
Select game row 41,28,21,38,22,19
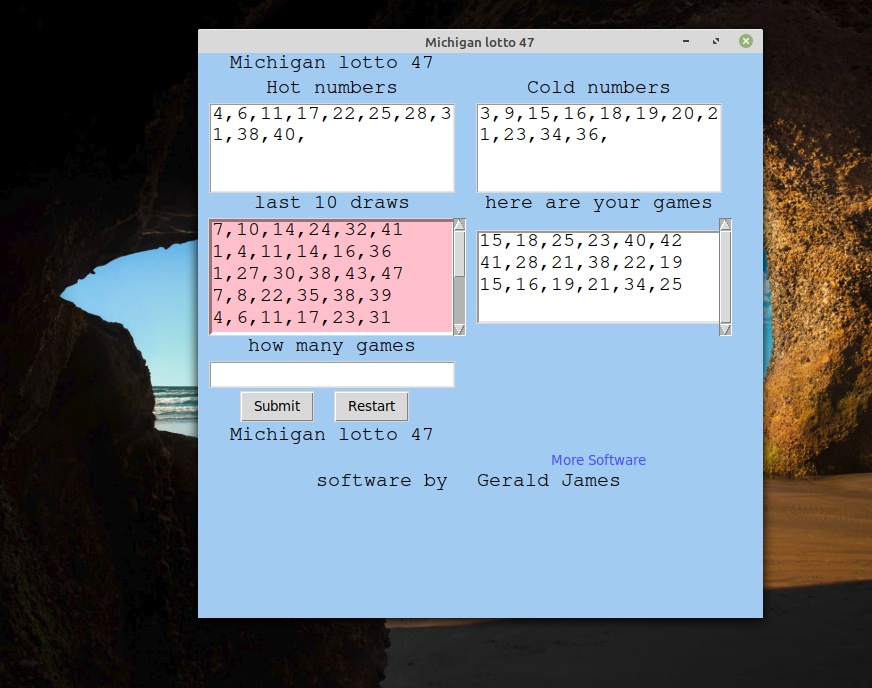[x=581, y=263]
